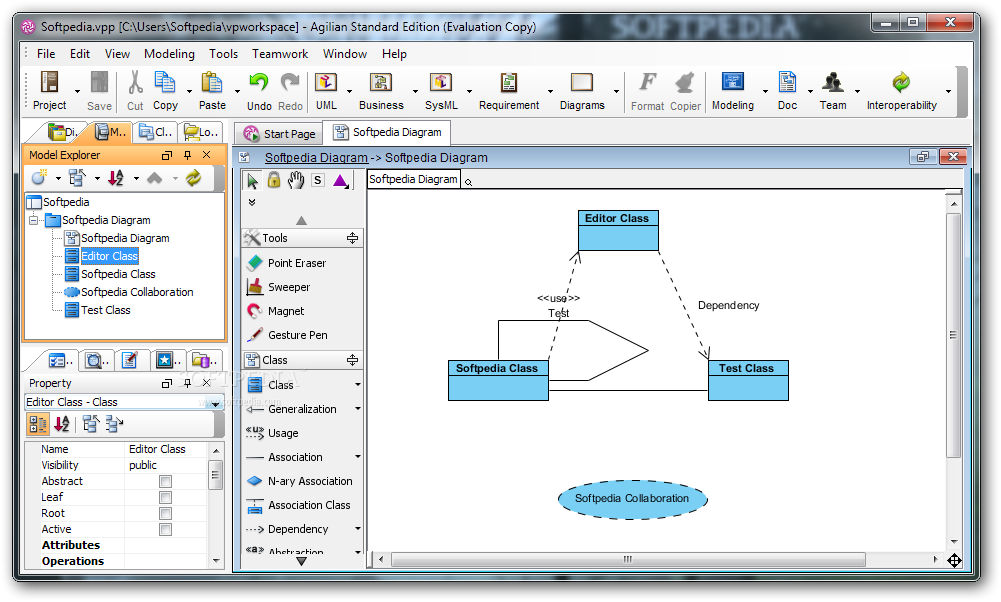1001x602 pixels.
Task: Click the Name property value field
Action: click(x=166, y=449)
